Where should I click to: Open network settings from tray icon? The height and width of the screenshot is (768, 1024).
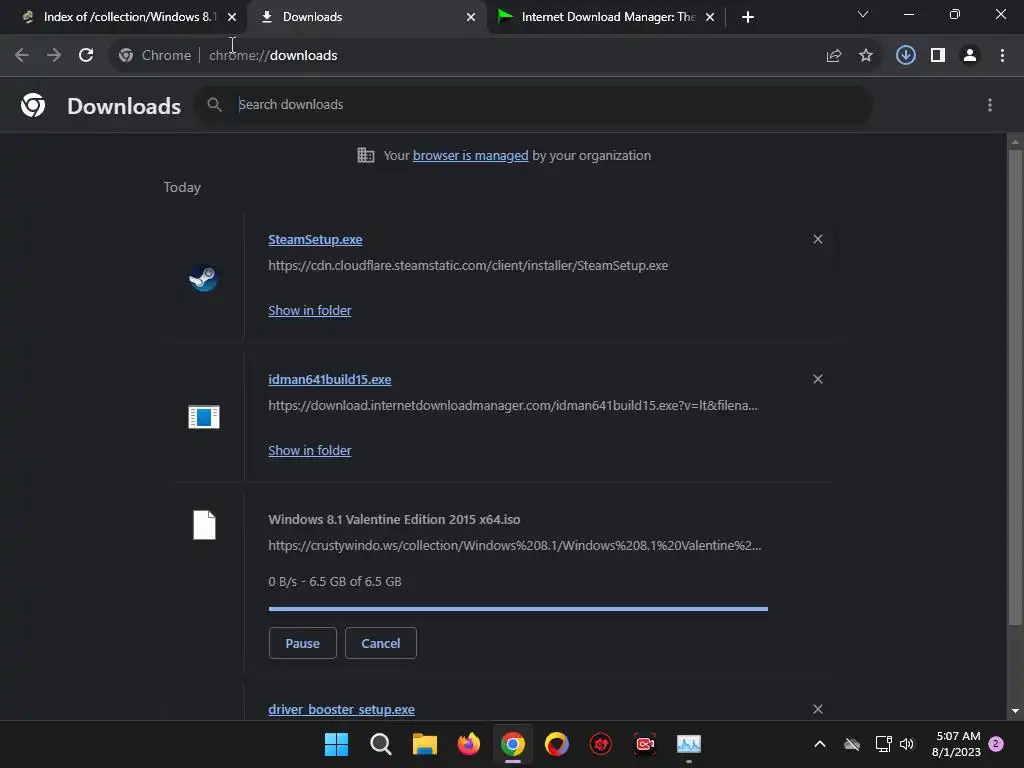(x=883, y=744)
